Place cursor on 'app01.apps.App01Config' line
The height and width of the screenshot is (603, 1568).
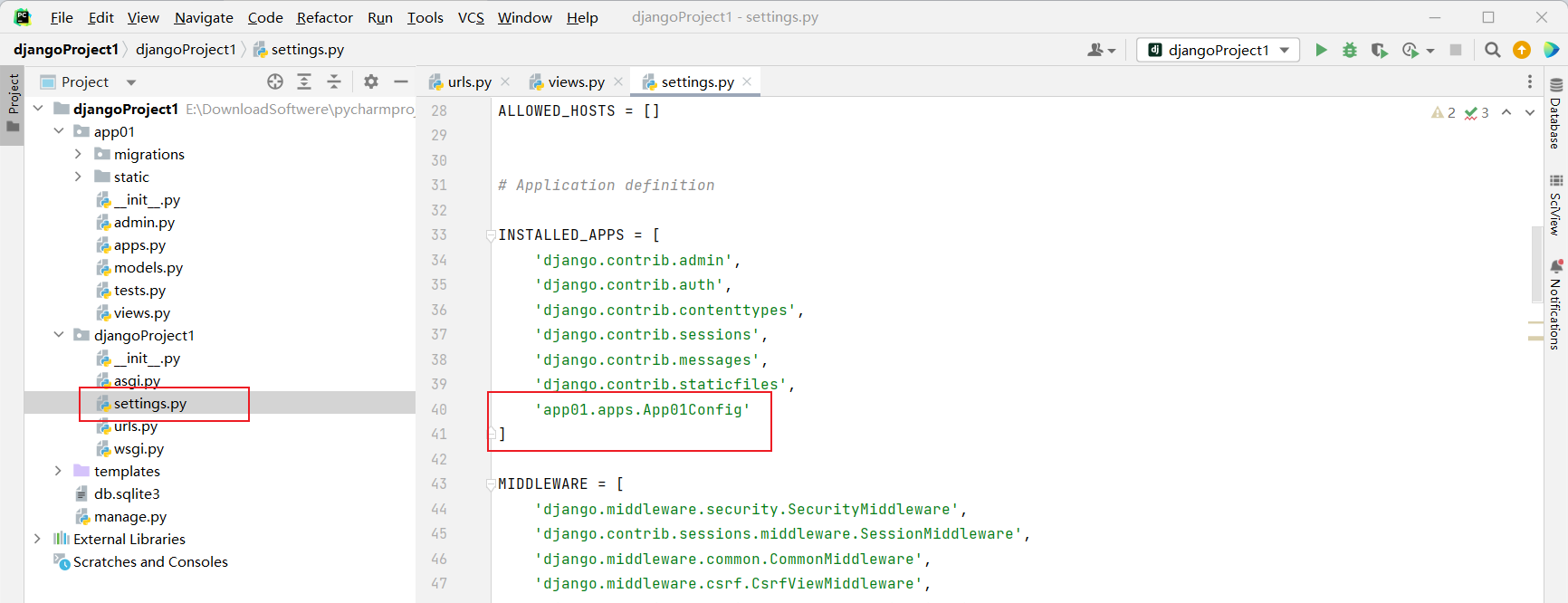coord(642,409)
